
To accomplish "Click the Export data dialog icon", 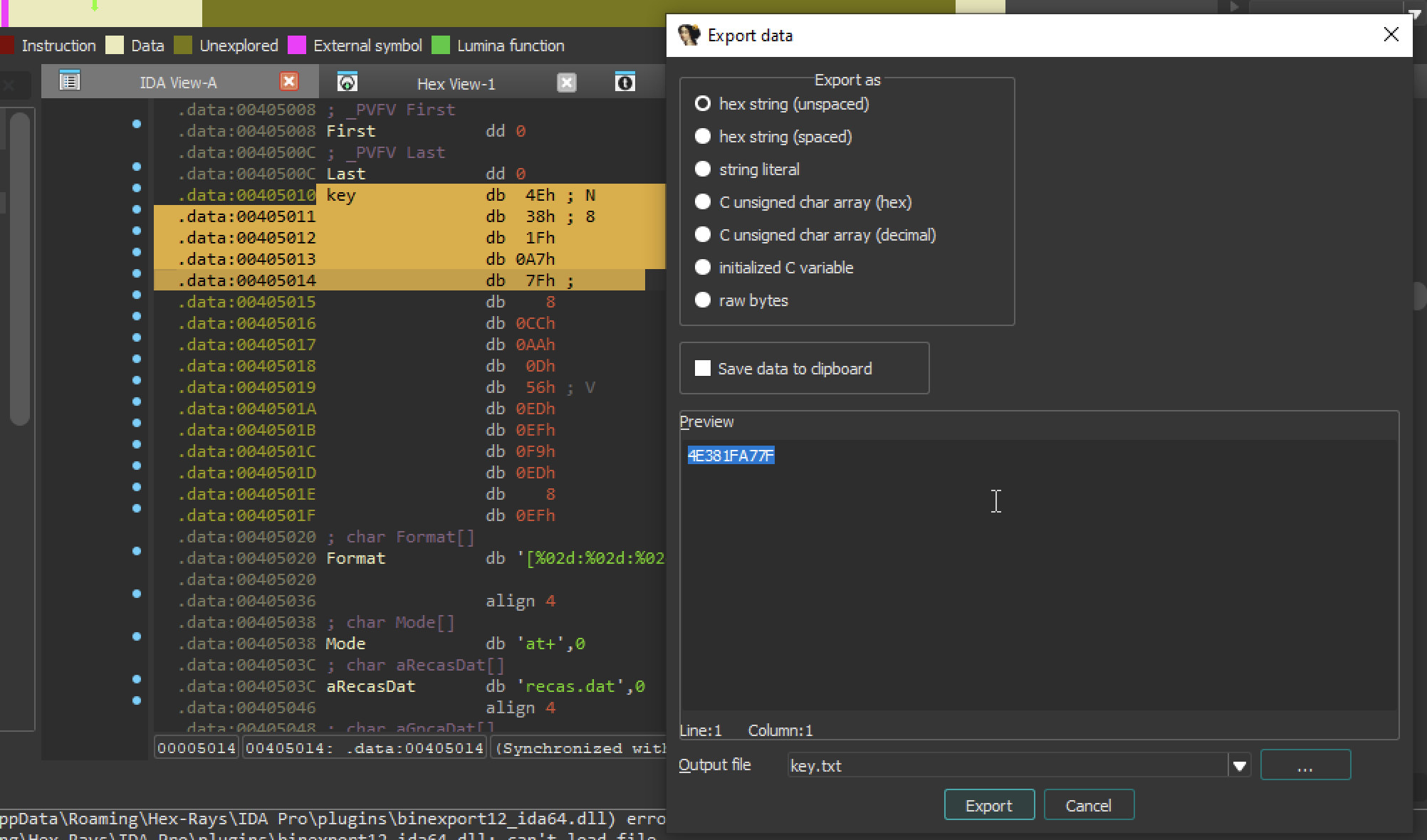I will [689, 35].
